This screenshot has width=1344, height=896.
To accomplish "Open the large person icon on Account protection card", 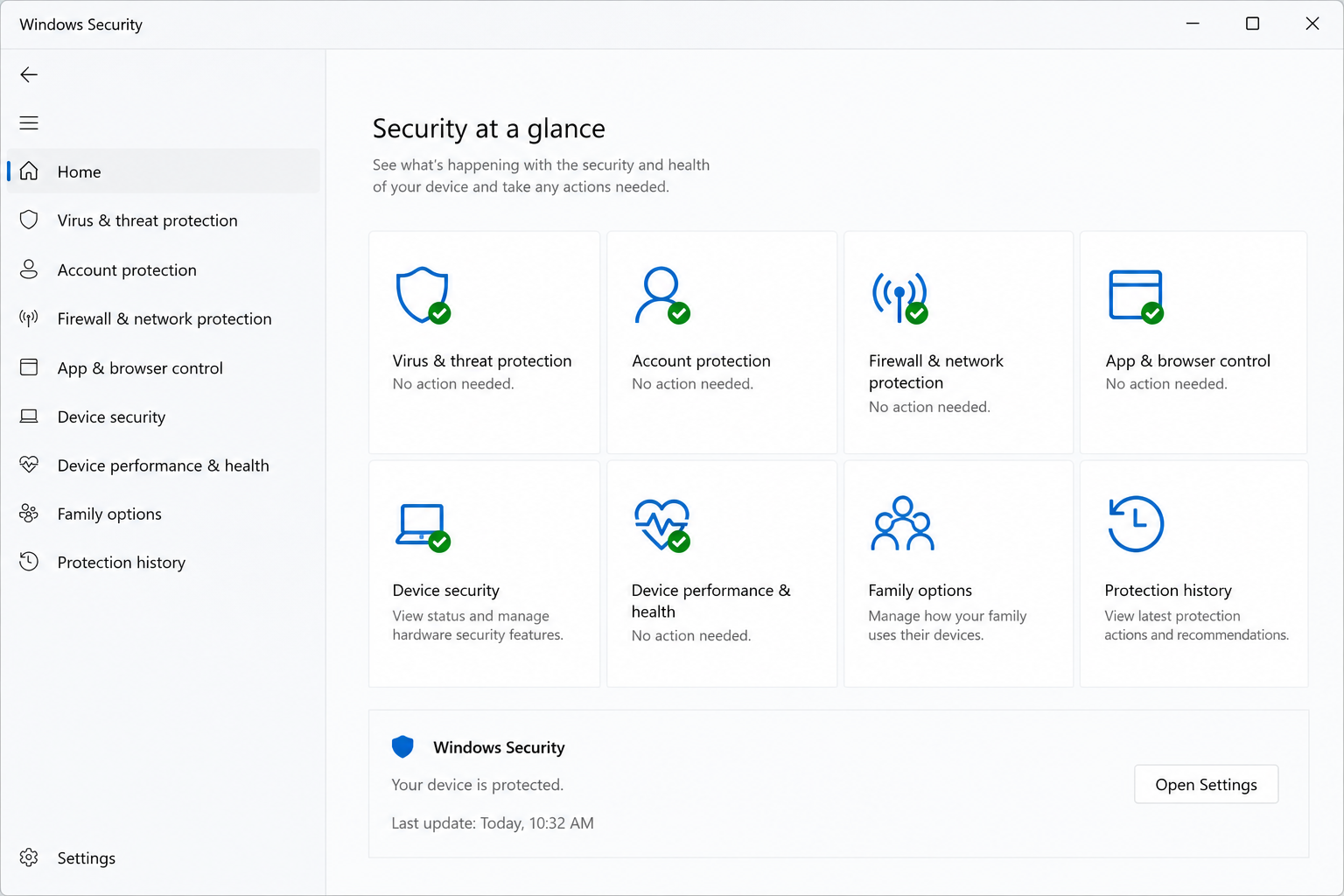I will click(662, 296).
